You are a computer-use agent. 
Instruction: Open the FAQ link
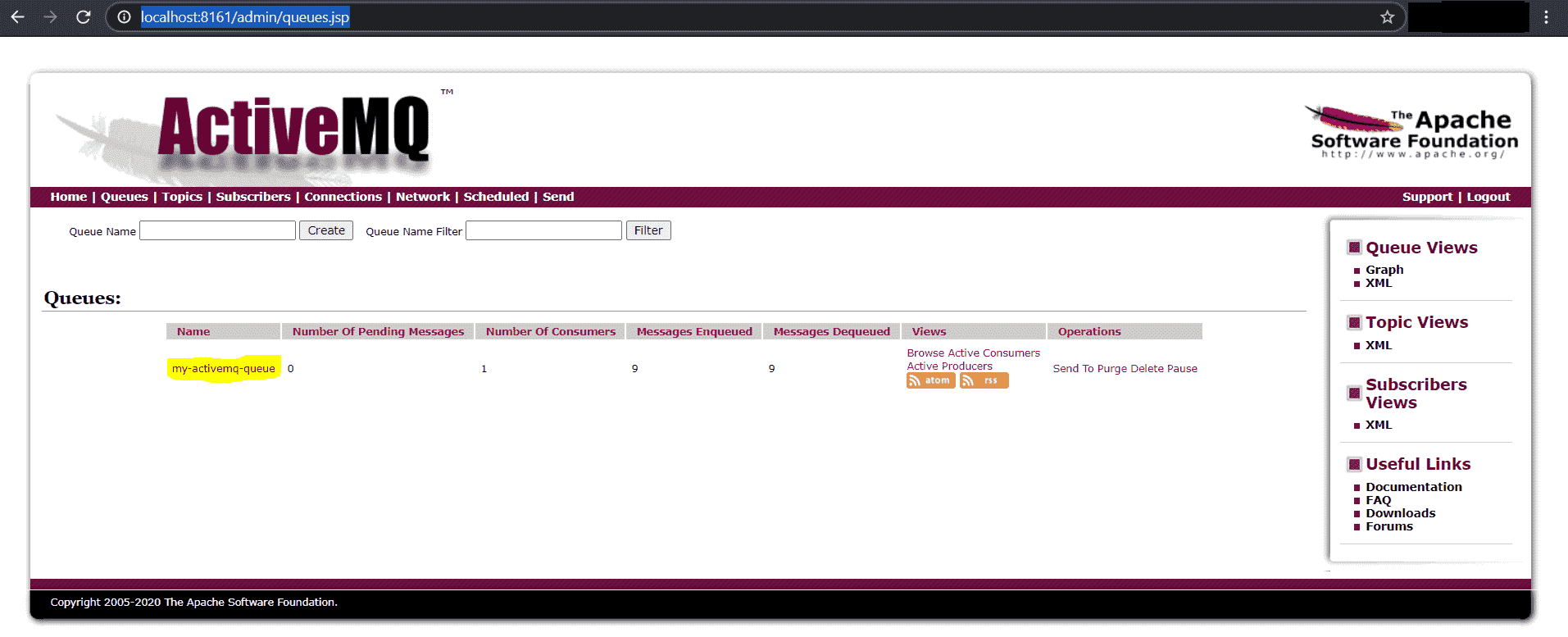1378,500
